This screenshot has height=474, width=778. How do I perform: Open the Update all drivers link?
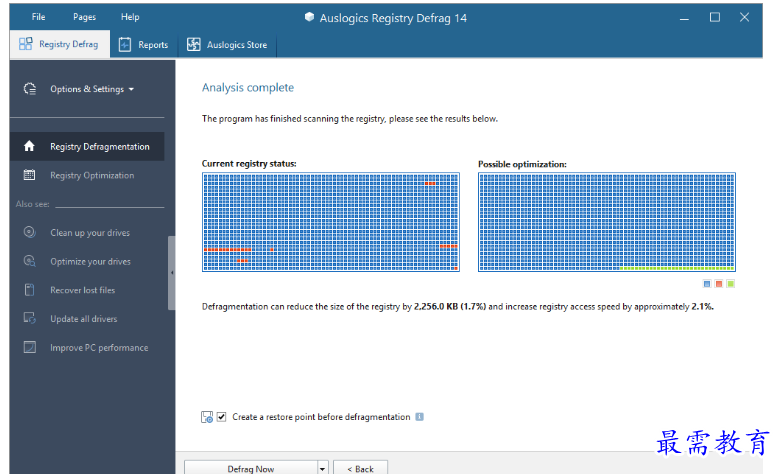click(x=83, y=319)
